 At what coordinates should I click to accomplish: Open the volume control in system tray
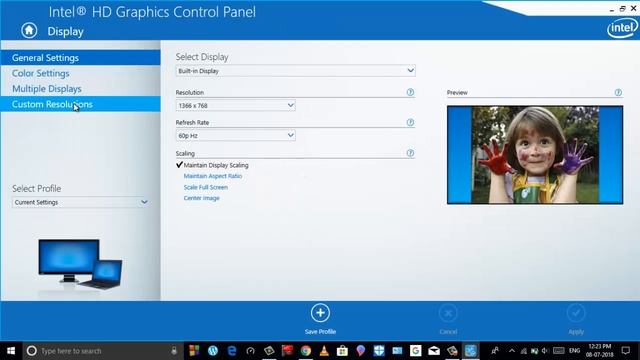tap(544, 351)
